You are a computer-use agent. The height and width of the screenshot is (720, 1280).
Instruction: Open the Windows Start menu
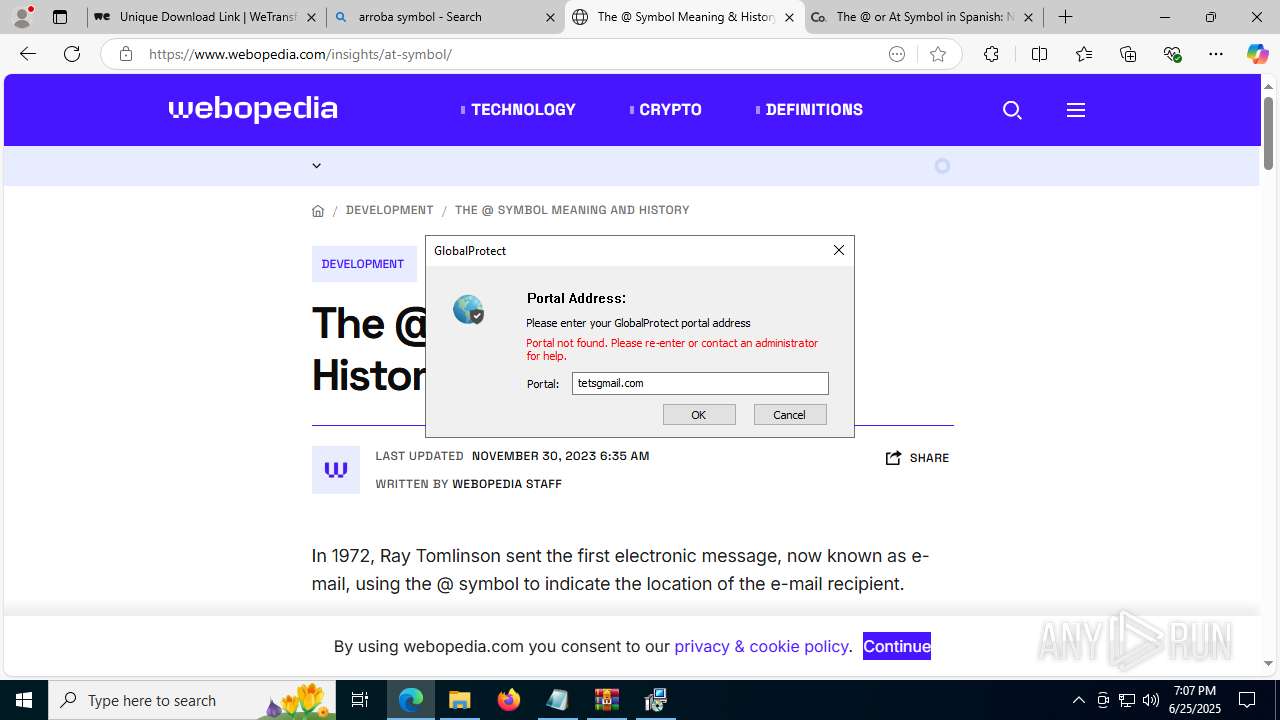click(x=24, y=700)
